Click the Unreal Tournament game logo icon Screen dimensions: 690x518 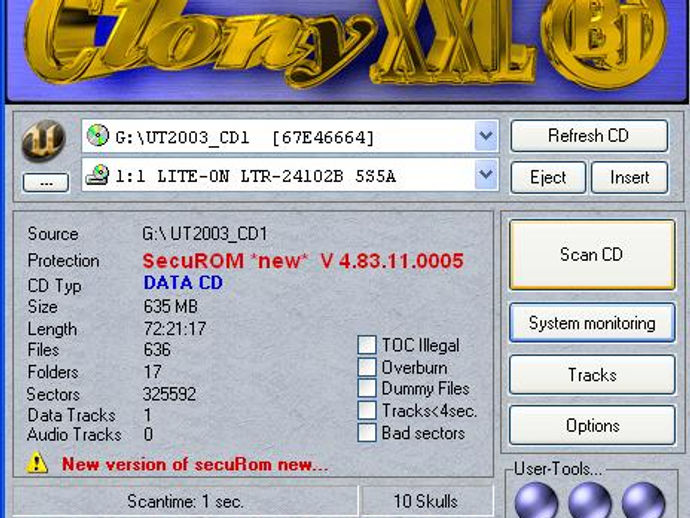(x=44, y=141)
